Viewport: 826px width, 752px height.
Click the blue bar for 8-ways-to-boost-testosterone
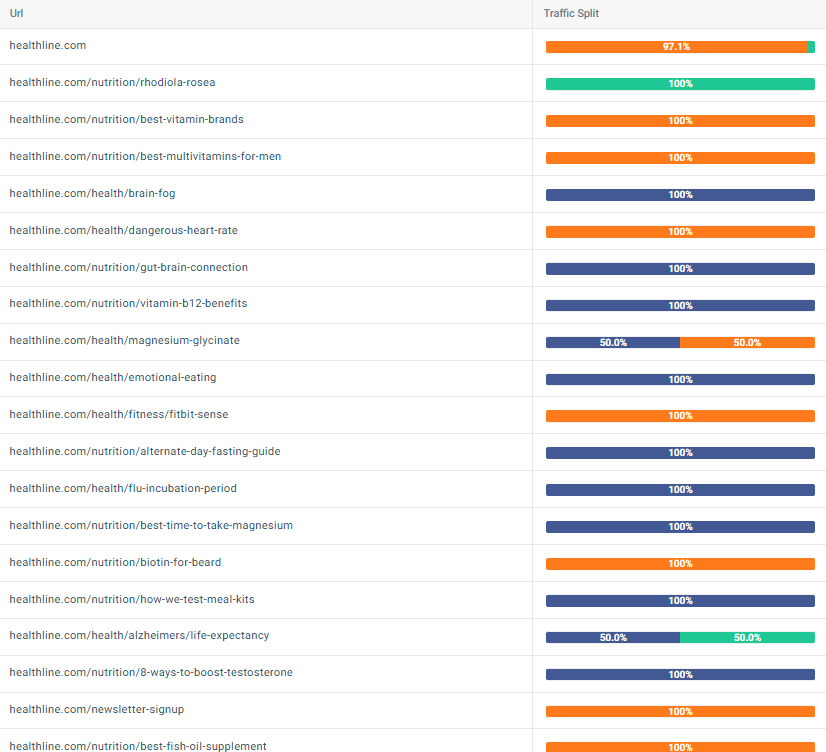pyautogui.click(x=680, y=675)
